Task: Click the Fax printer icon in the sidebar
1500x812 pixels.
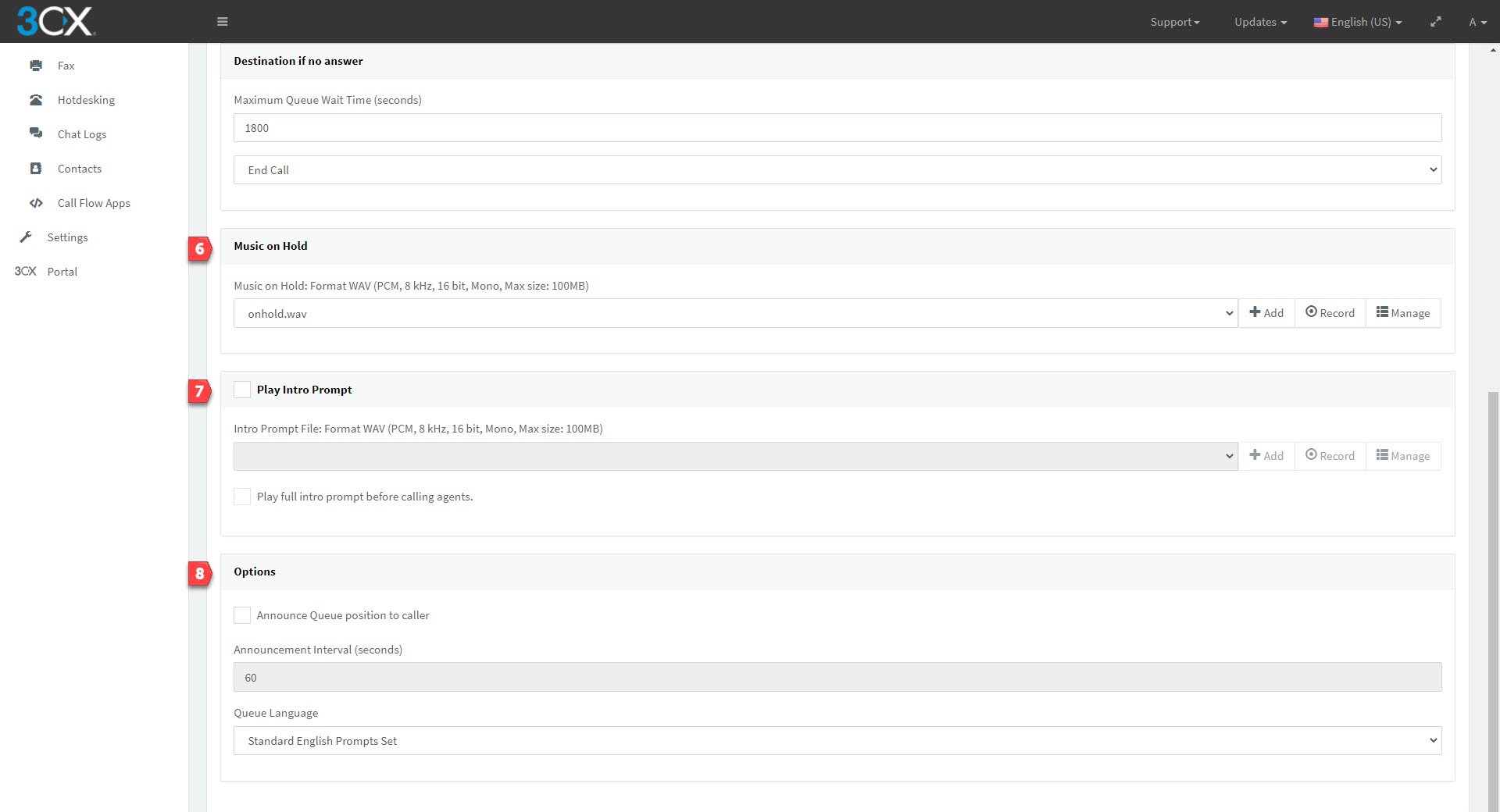Action: click(x=36, y=66)
